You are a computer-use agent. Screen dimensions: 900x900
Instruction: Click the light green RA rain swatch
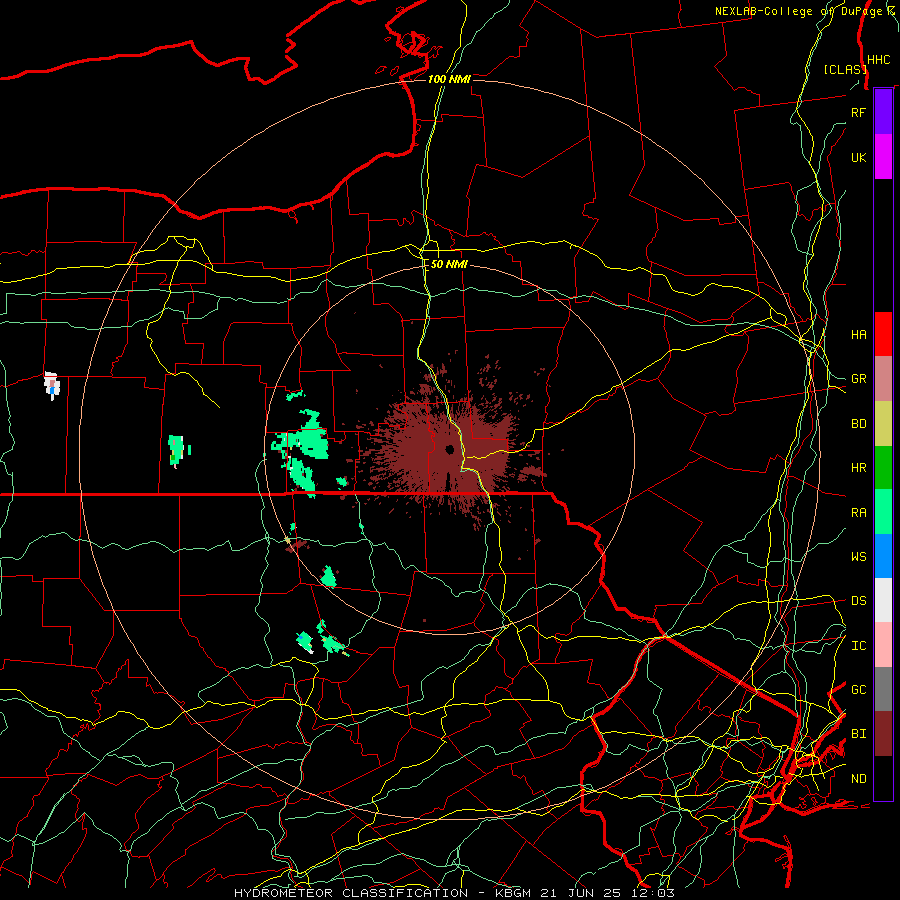pos(883,512)
